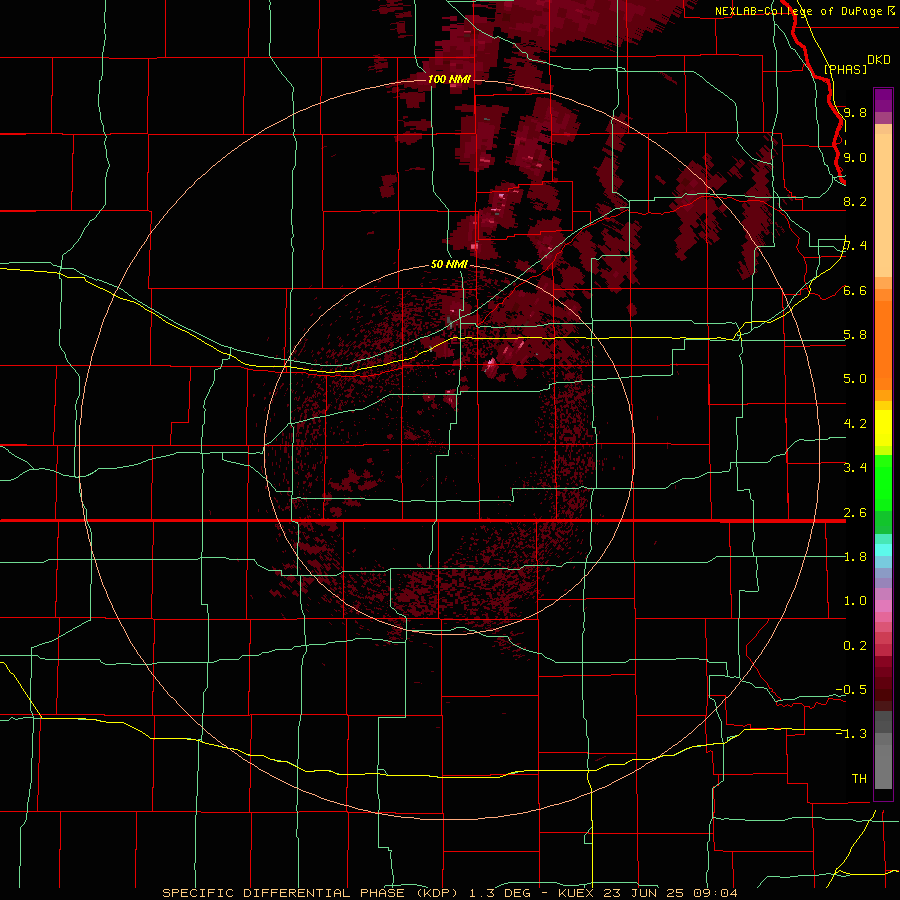This screenshot has width=900, height=900.
Task: Click the NEXLAB-College of DuPage label
Action: click(798, 11)
